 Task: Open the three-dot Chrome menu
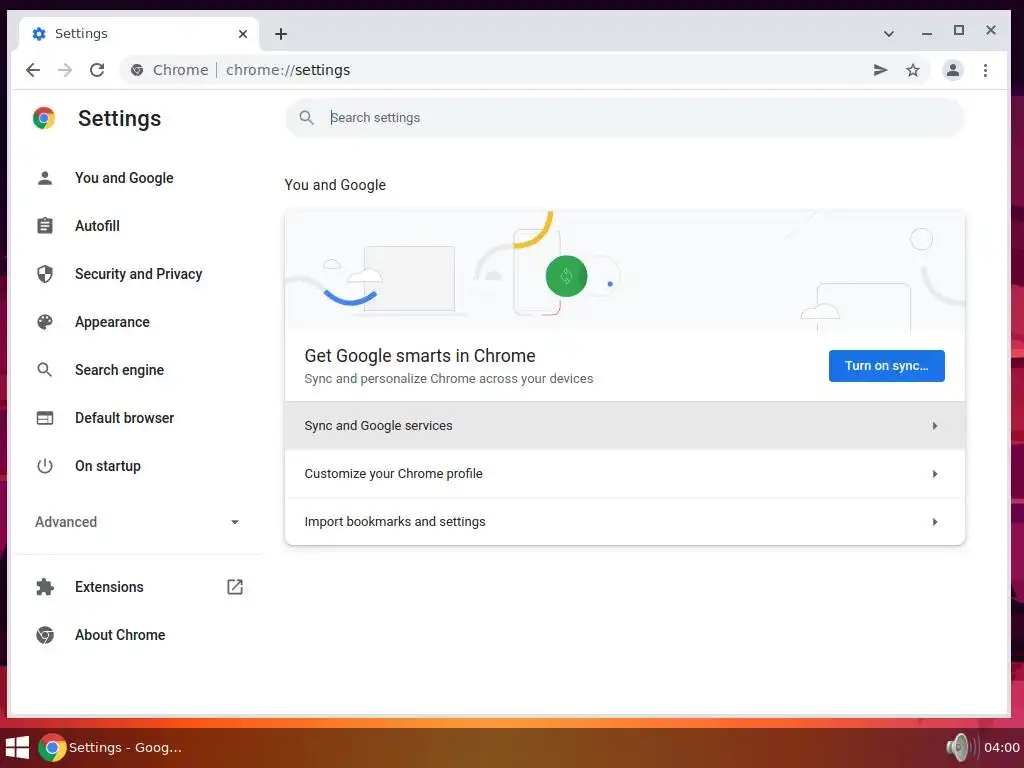[985, 70]
